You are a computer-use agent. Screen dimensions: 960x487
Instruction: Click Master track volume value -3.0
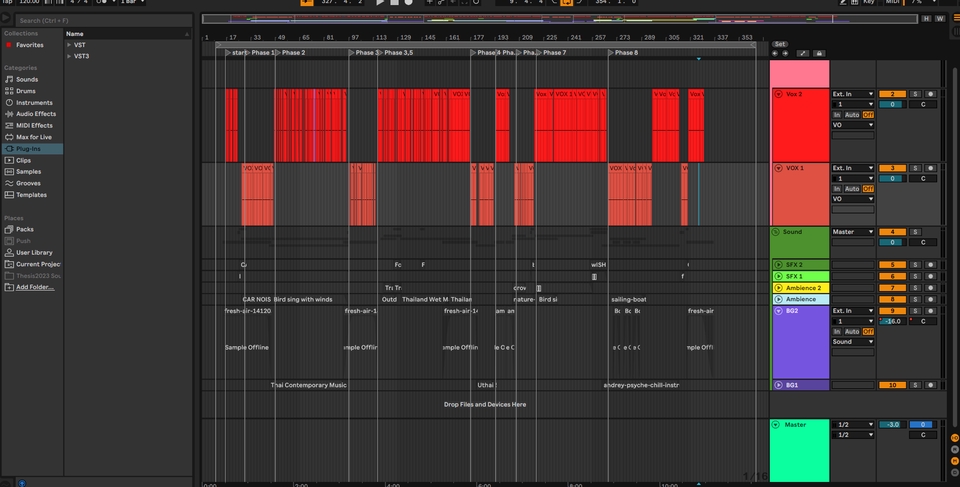click(892, 425)
